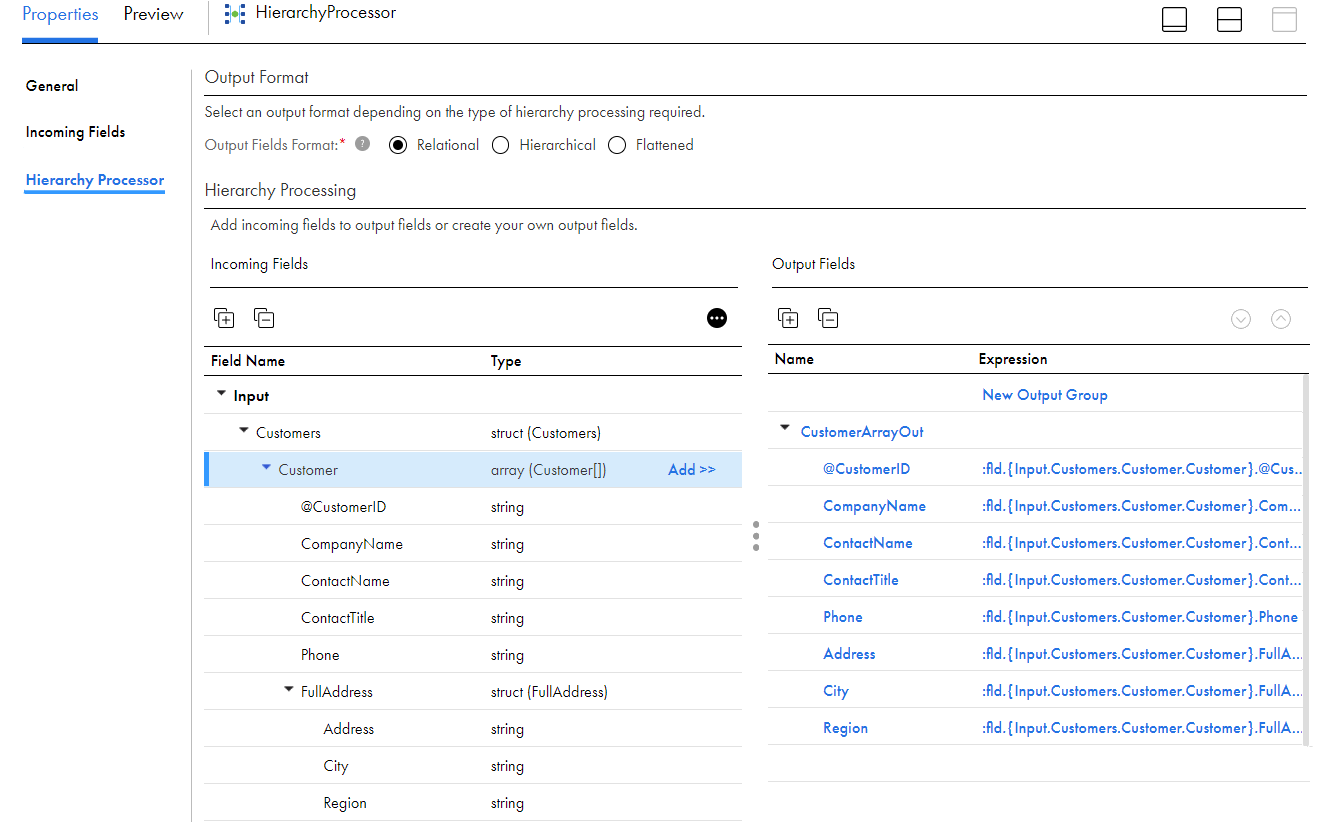Click the Expression column header
The image size is (1324, 835).
(1013, 359)
